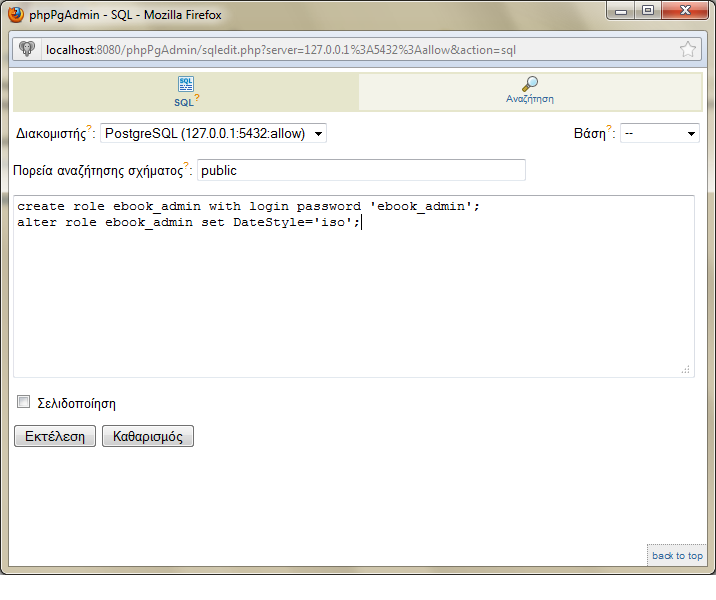Click into the SQL query text area

point(354,286)
